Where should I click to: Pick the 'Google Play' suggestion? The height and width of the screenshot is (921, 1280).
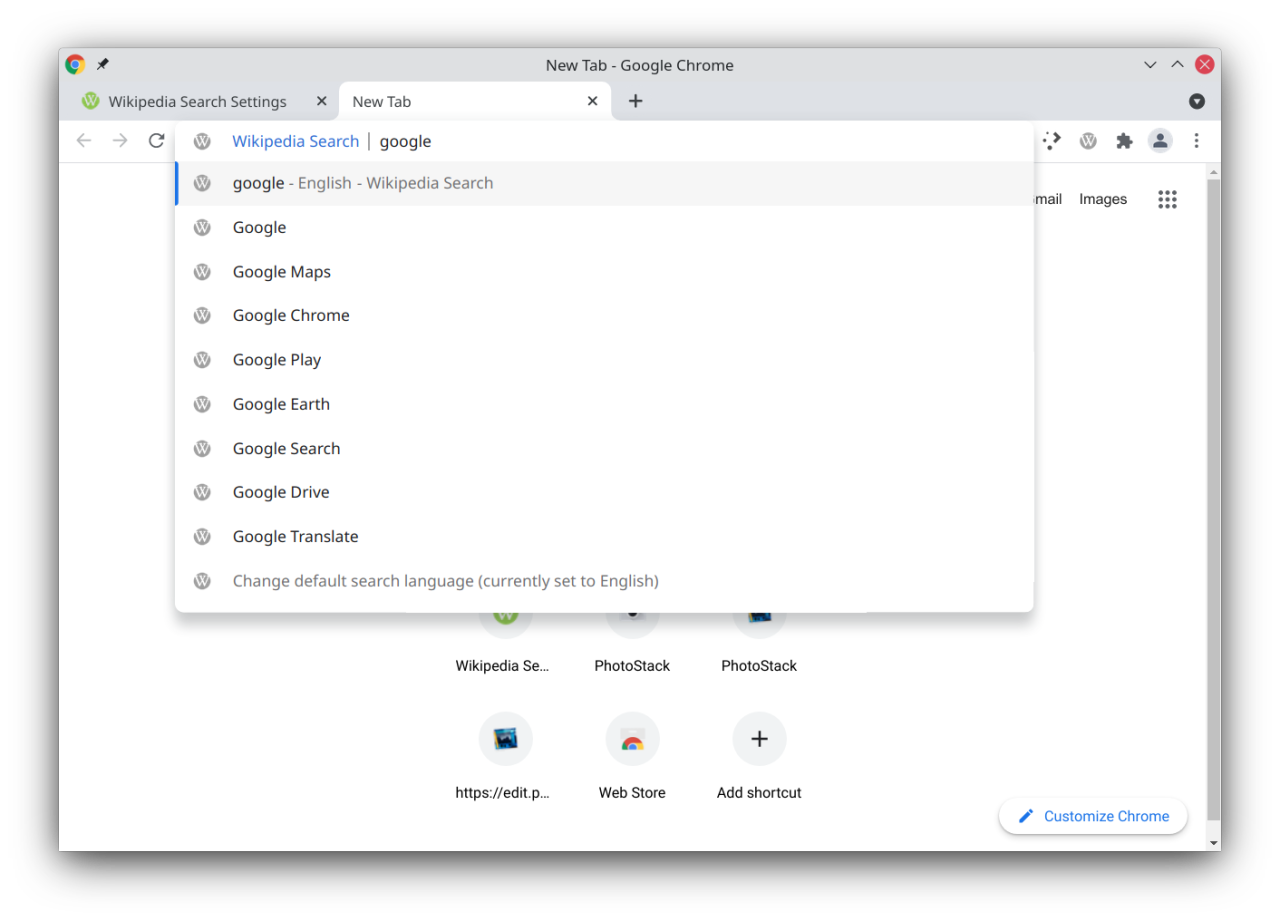pos(604,360)
